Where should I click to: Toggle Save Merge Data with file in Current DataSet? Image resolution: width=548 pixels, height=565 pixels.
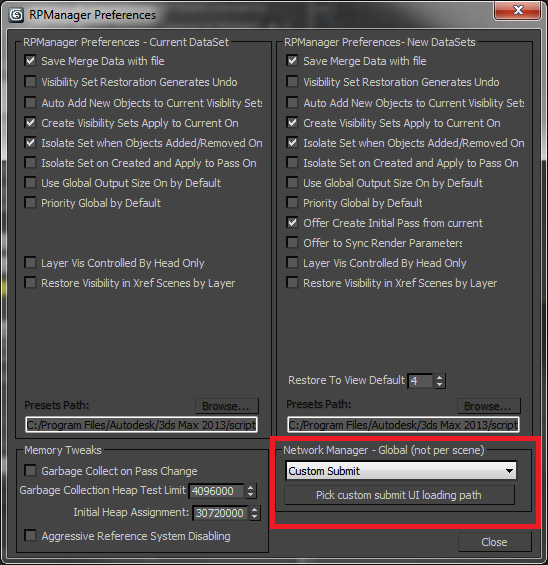click(x=31, y=61)
